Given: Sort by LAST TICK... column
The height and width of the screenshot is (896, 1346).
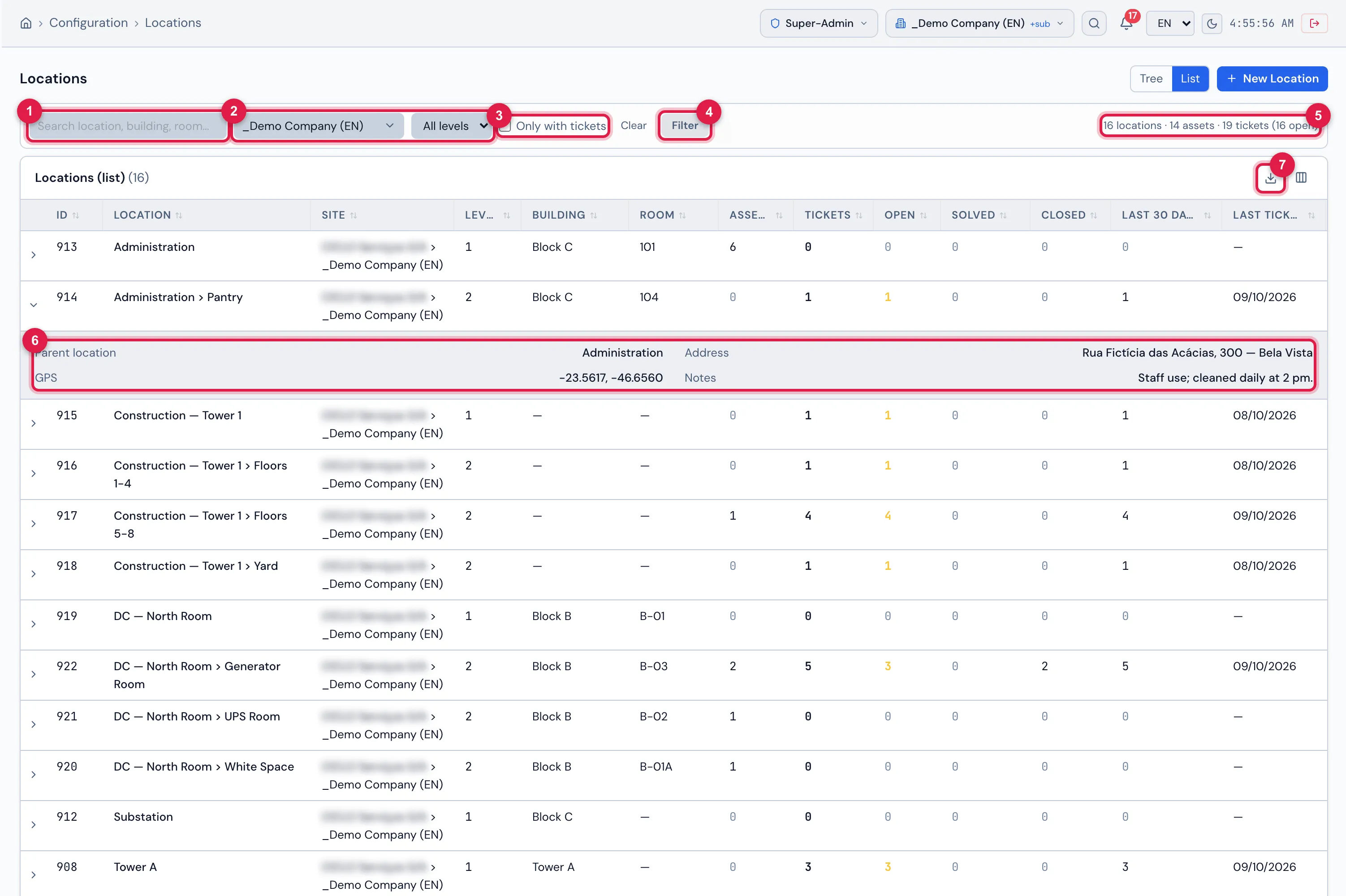Looking at the screenshot, I should (1273, 215).
